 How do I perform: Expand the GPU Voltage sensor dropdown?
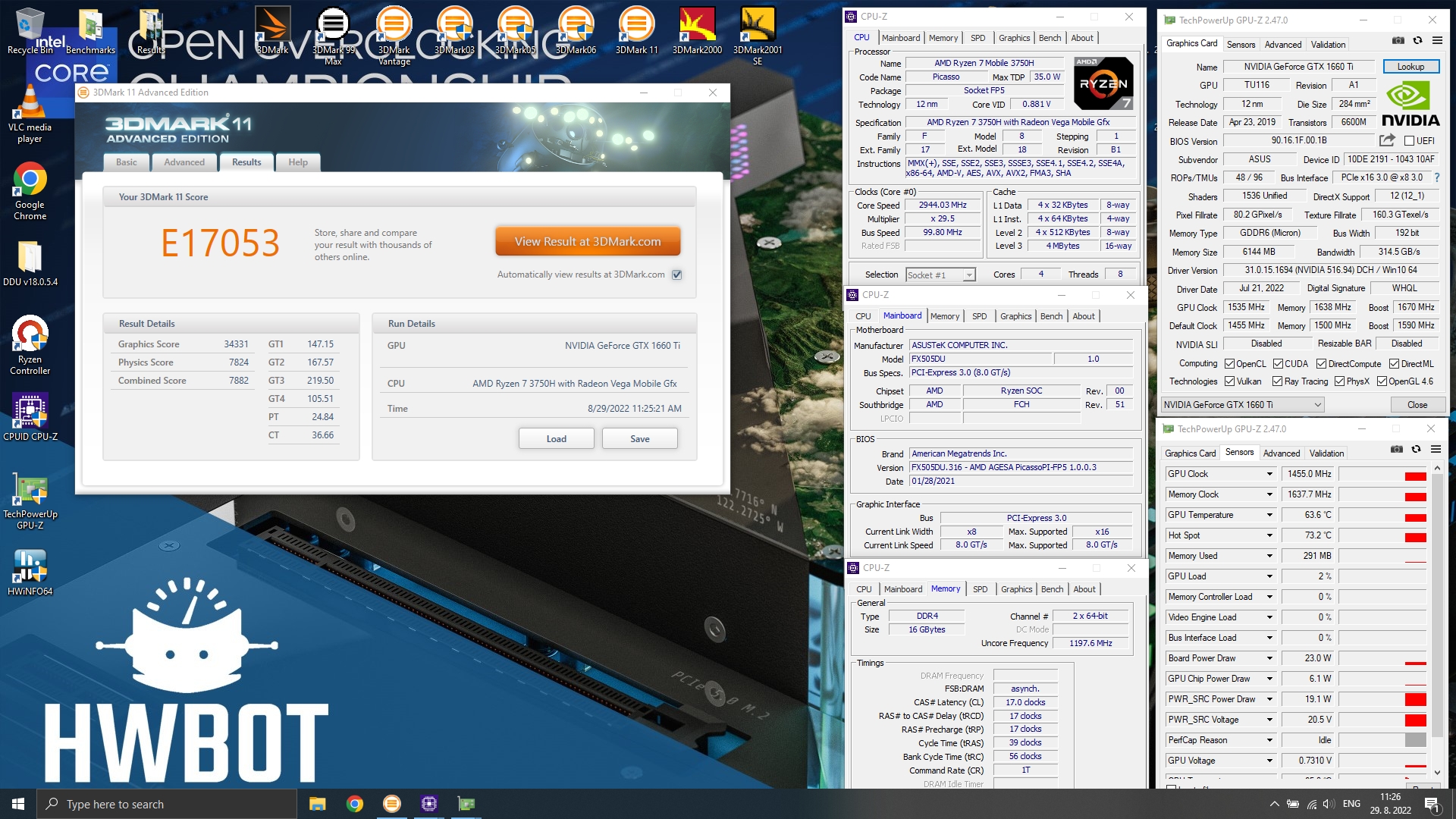1269,761
